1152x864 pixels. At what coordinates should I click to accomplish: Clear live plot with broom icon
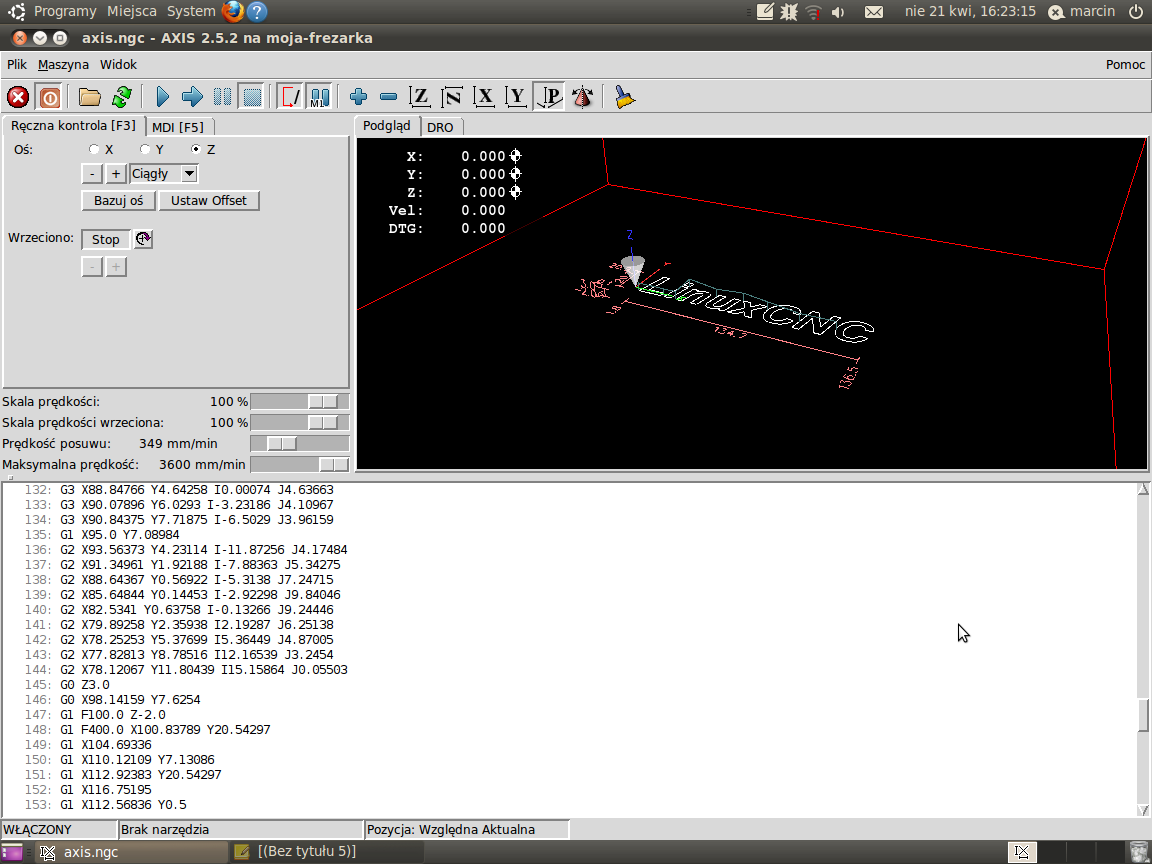pos(624,97)
